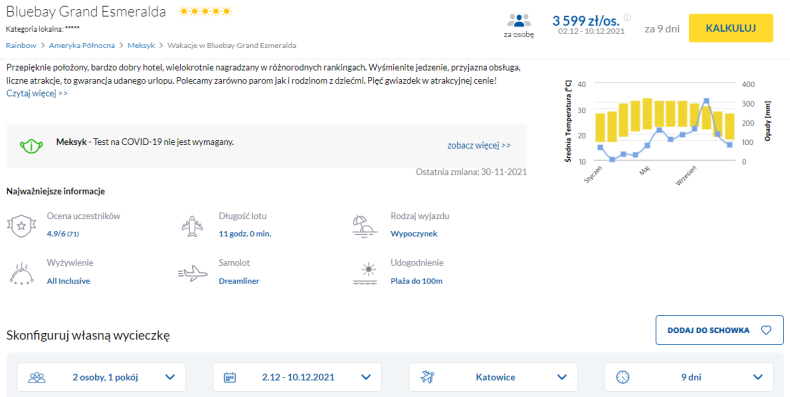The height and width of the screenshot is (397, 790).
Task: Click 'Skonfiguruj własną wycieczkę' heading
Action: (x=88, y=335)
